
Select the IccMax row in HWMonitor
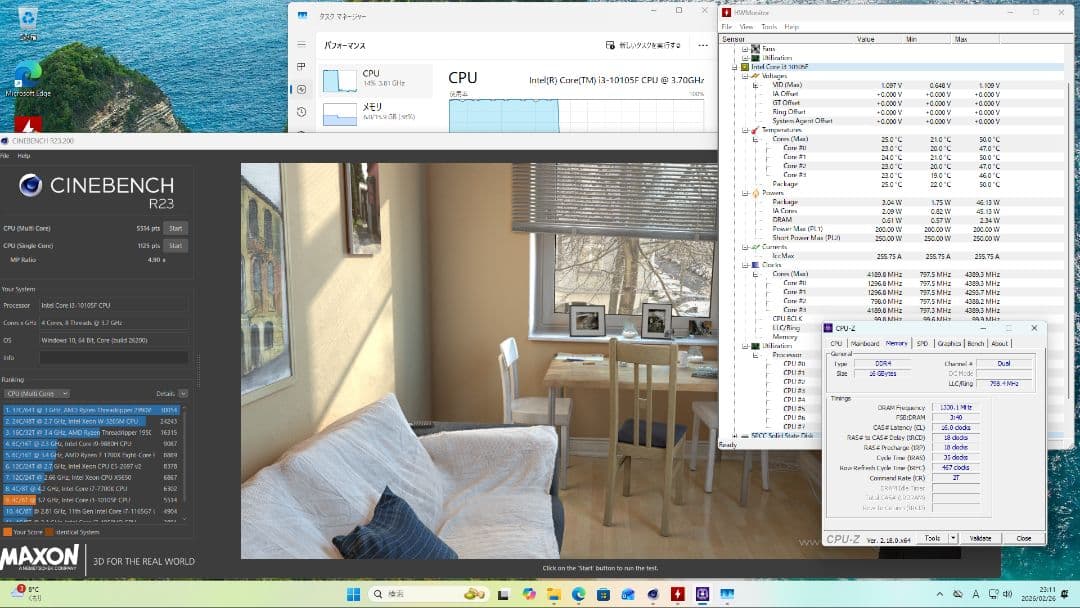892,256
